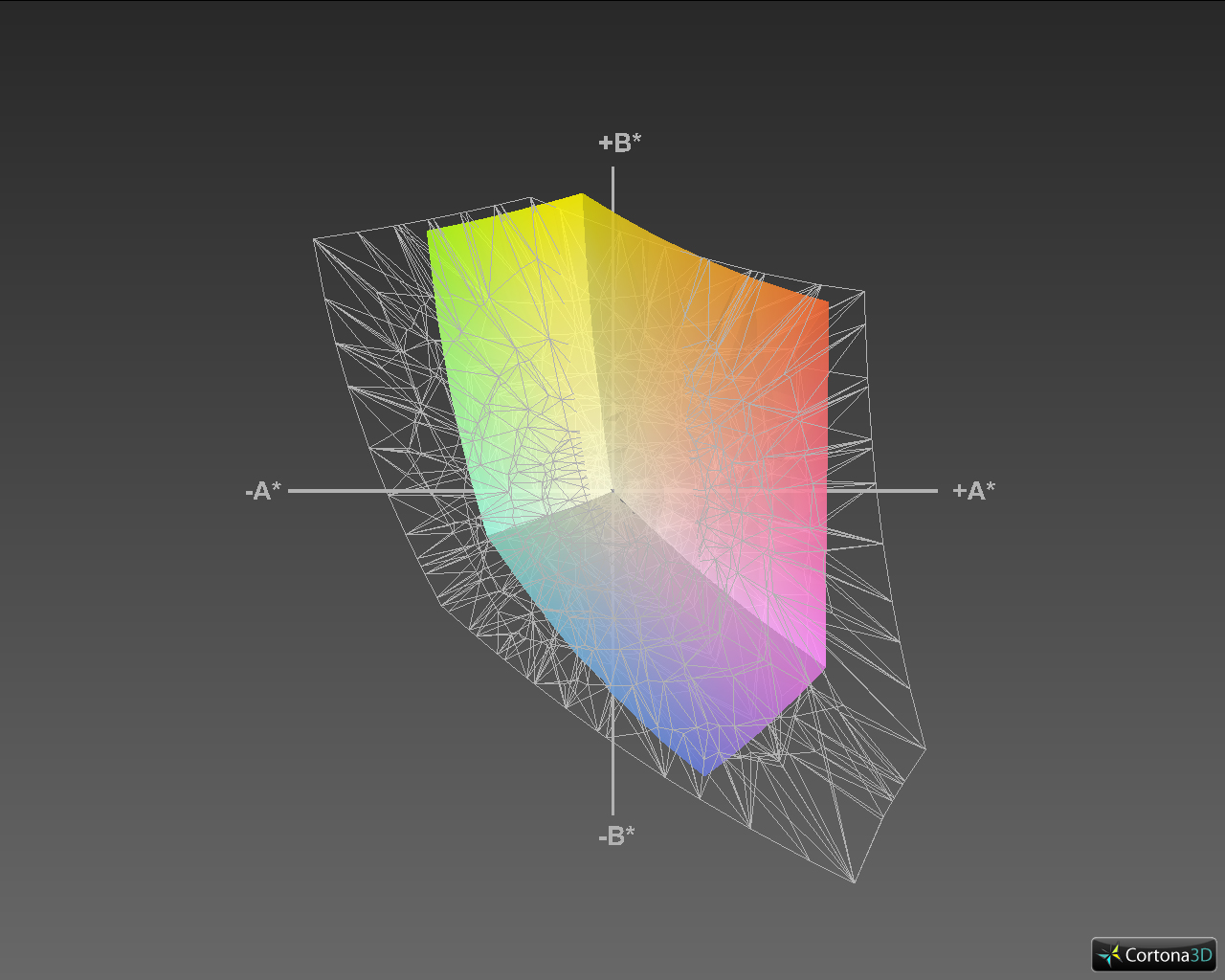Screen dimensions: 1225x980
Task: Click the Cortona3D logo badge
Action: point(1153,954)
